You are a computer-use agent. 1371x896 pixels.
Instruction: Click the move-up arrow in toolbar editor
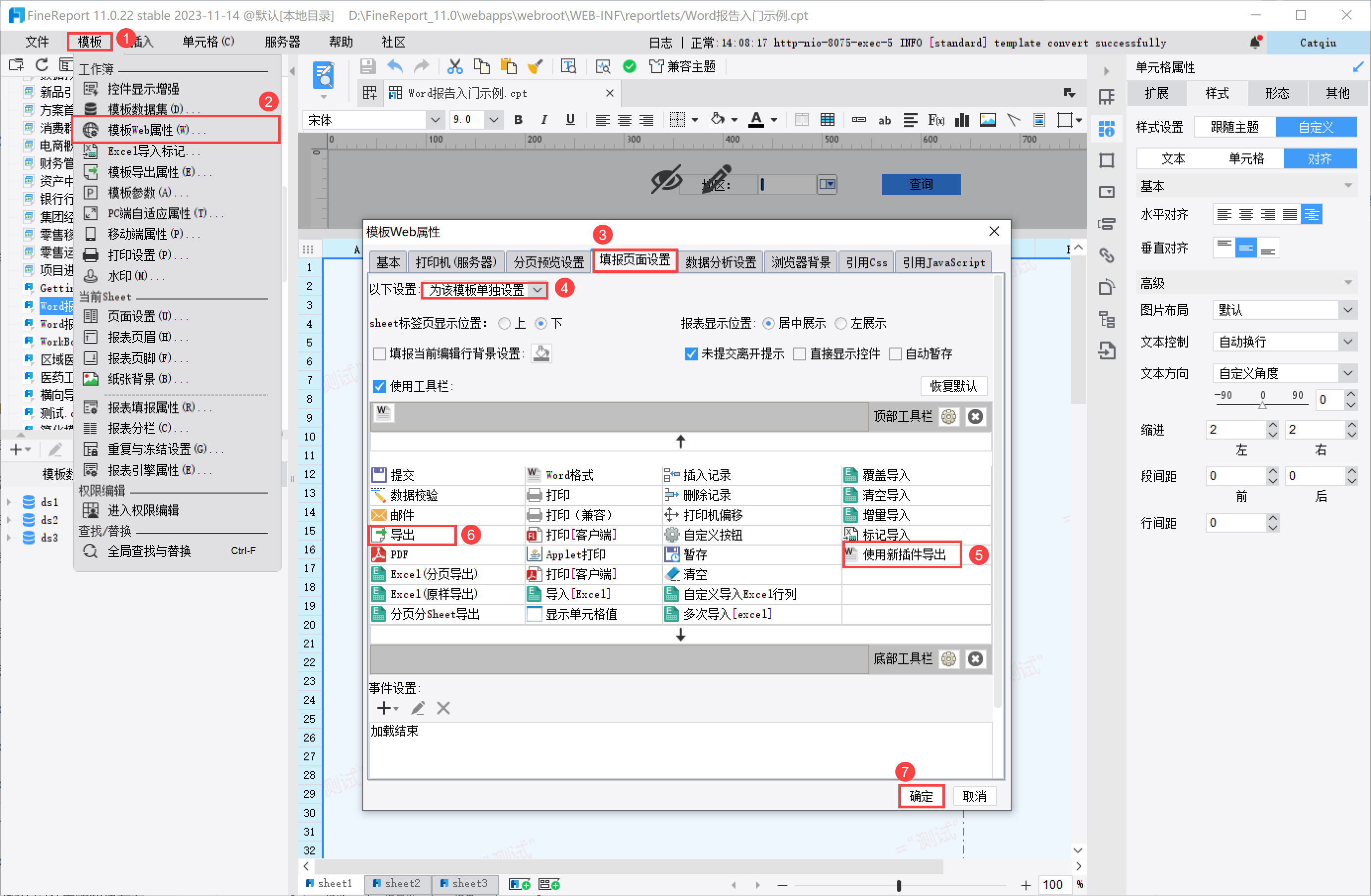[x=681, y=442]
